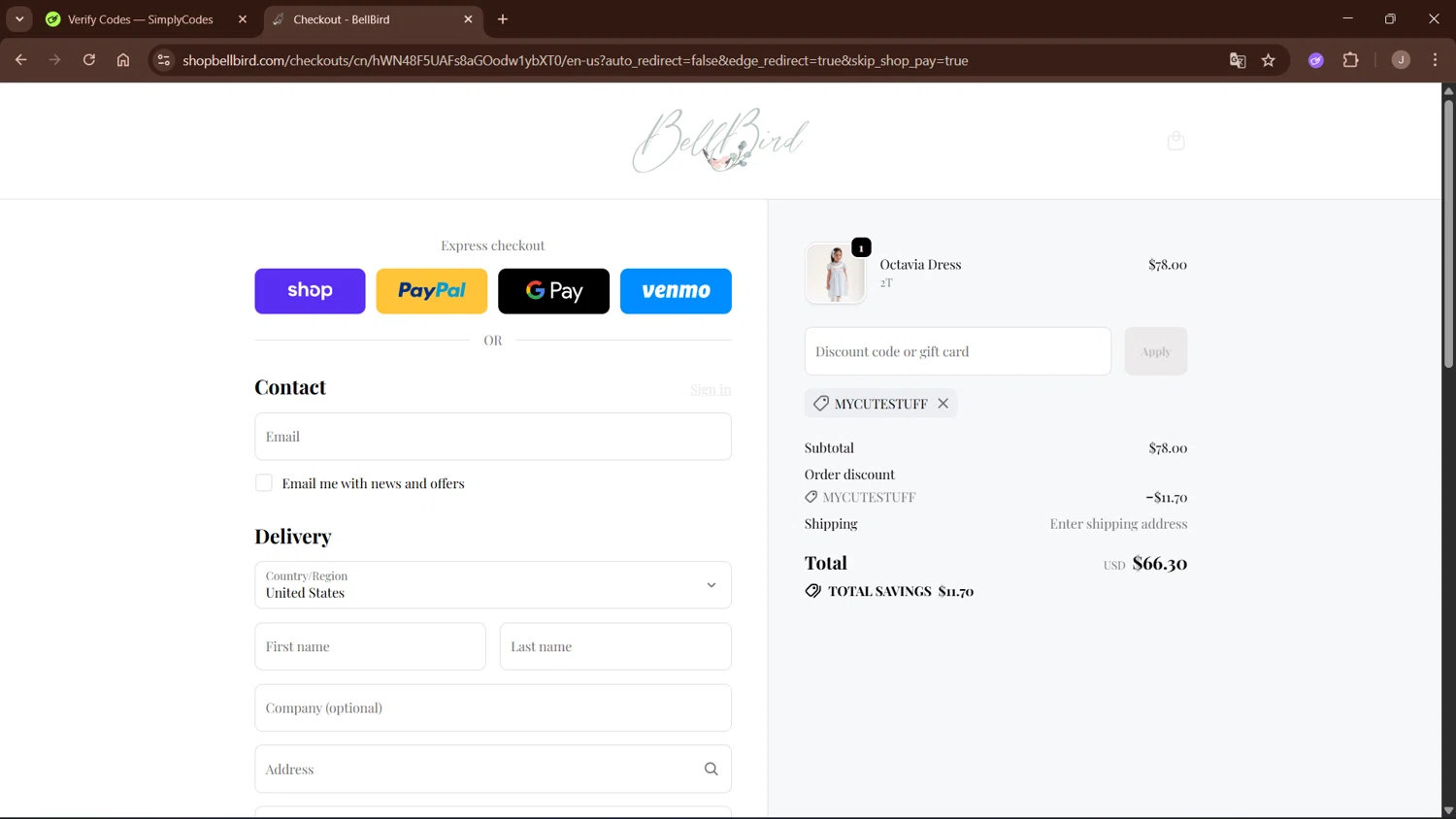Open a new browser tab
Image resolution: width=1456 pixels, height=819 pixels.
point(503,19)
